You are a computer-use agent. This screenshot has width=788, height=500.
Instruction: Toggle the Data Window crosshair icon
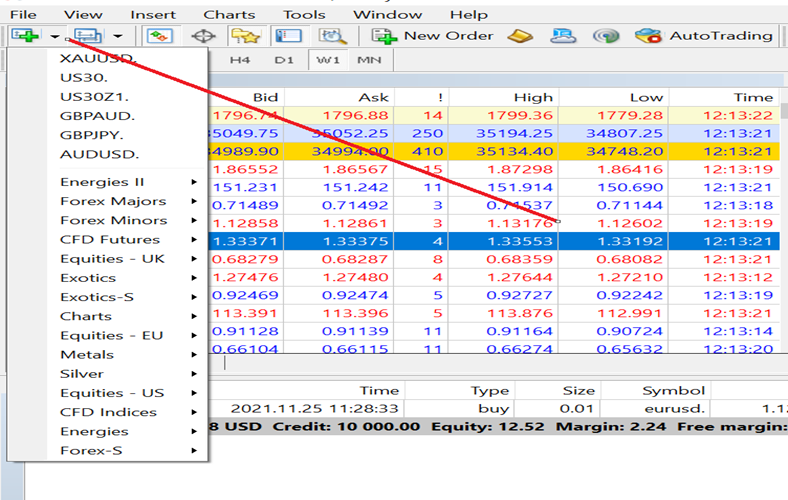204,36
